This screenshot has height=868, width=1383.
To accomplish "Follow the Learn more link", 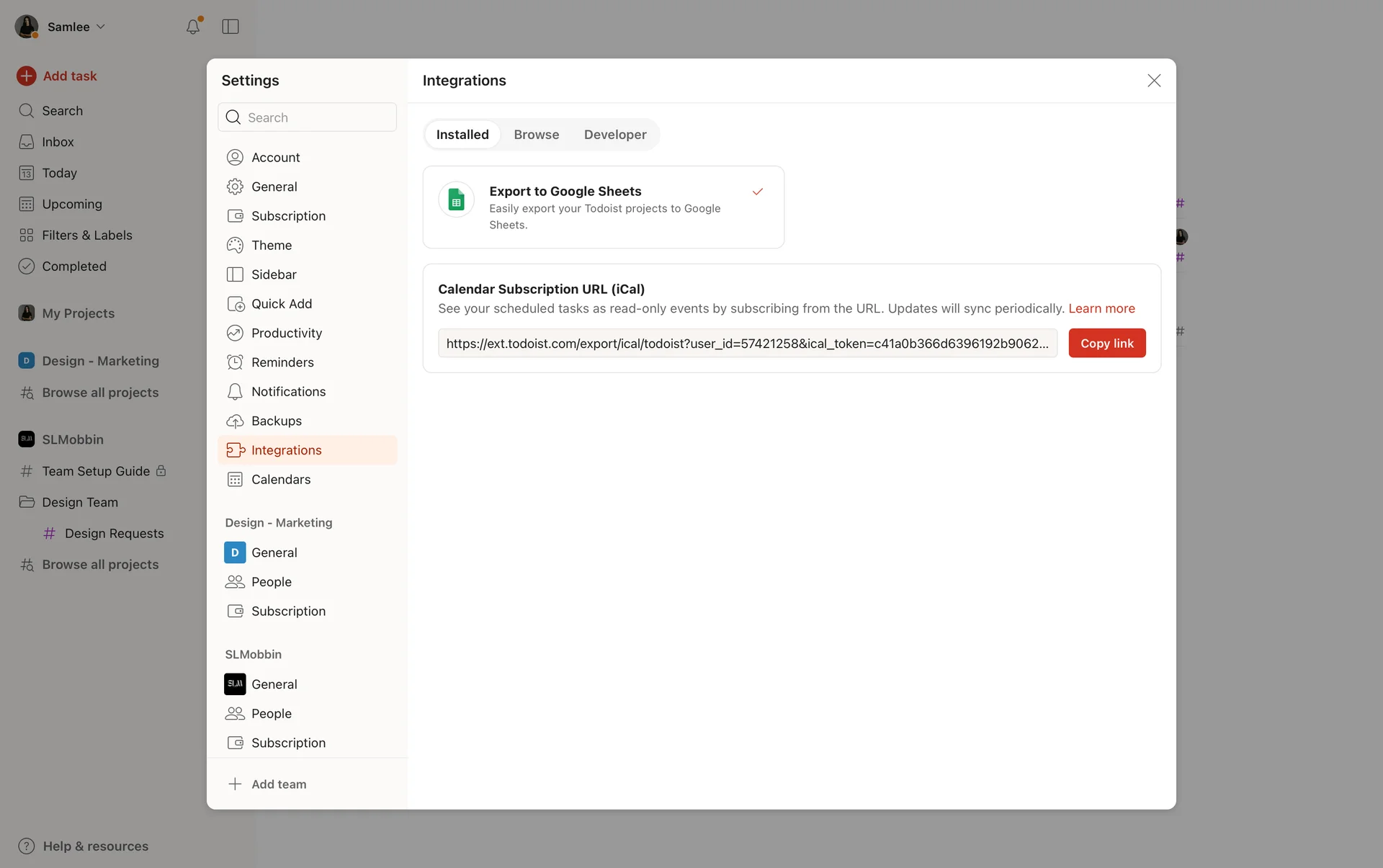I will coord(1101,308).
